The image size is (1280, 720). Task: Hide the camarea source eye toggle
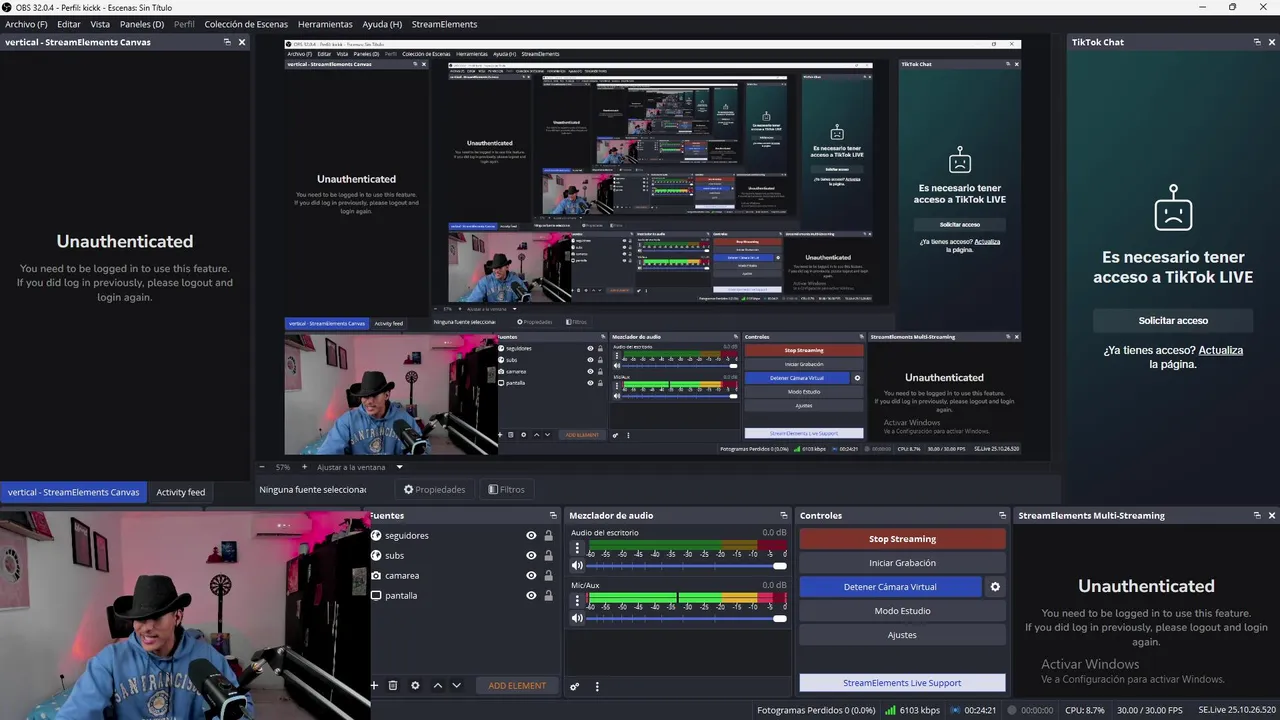(x=531, y=576)
